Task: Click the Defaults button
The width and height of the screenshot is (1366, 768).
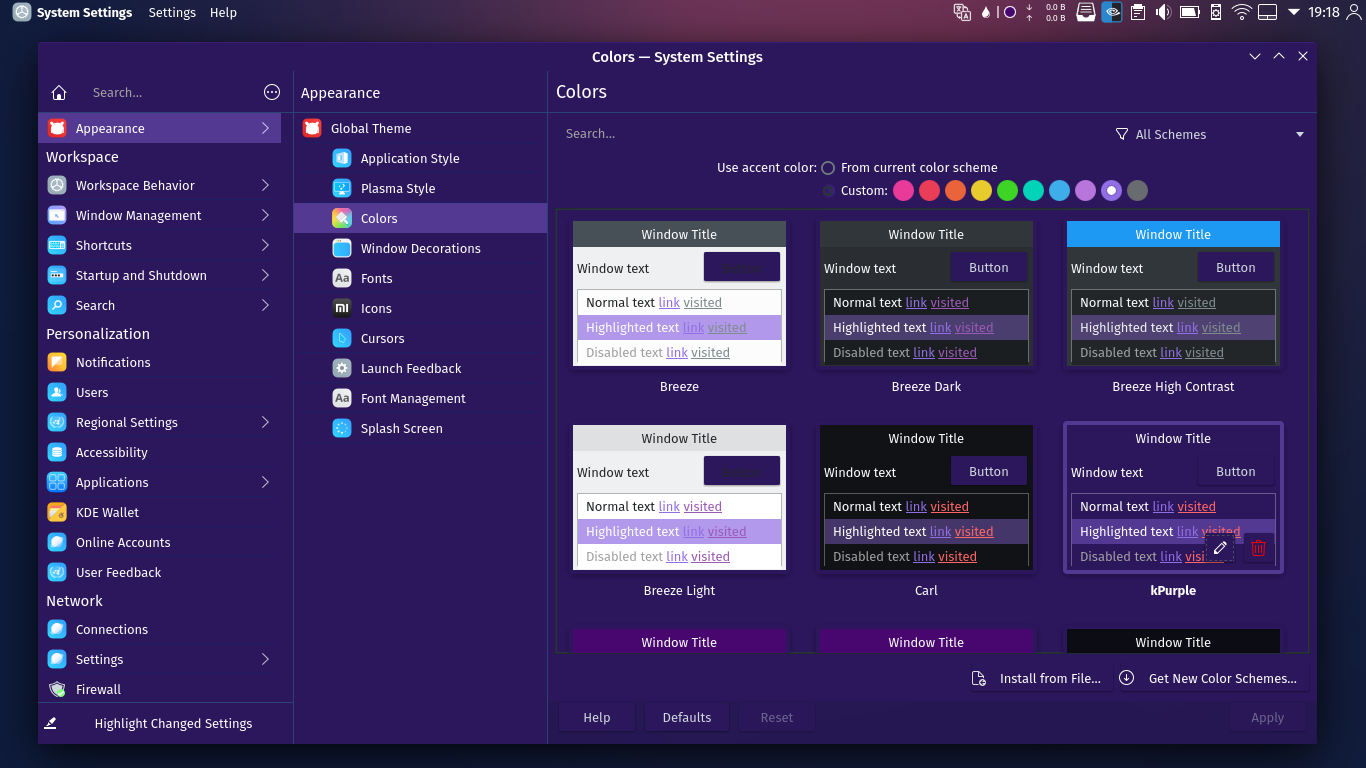Action: pyautogui.click(x=687, y=717)
